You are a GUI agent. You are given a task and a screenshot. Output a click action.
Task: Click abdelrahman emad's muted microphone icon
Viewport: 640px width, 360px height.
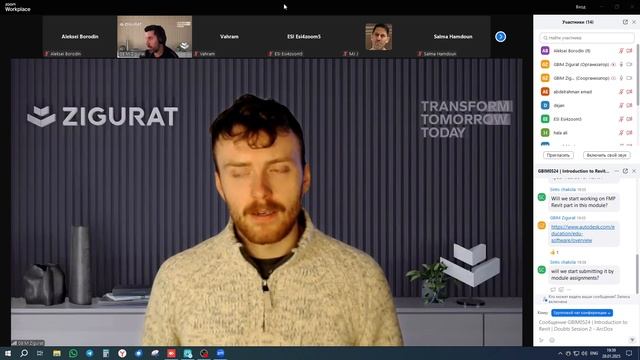tap(621, 92)
